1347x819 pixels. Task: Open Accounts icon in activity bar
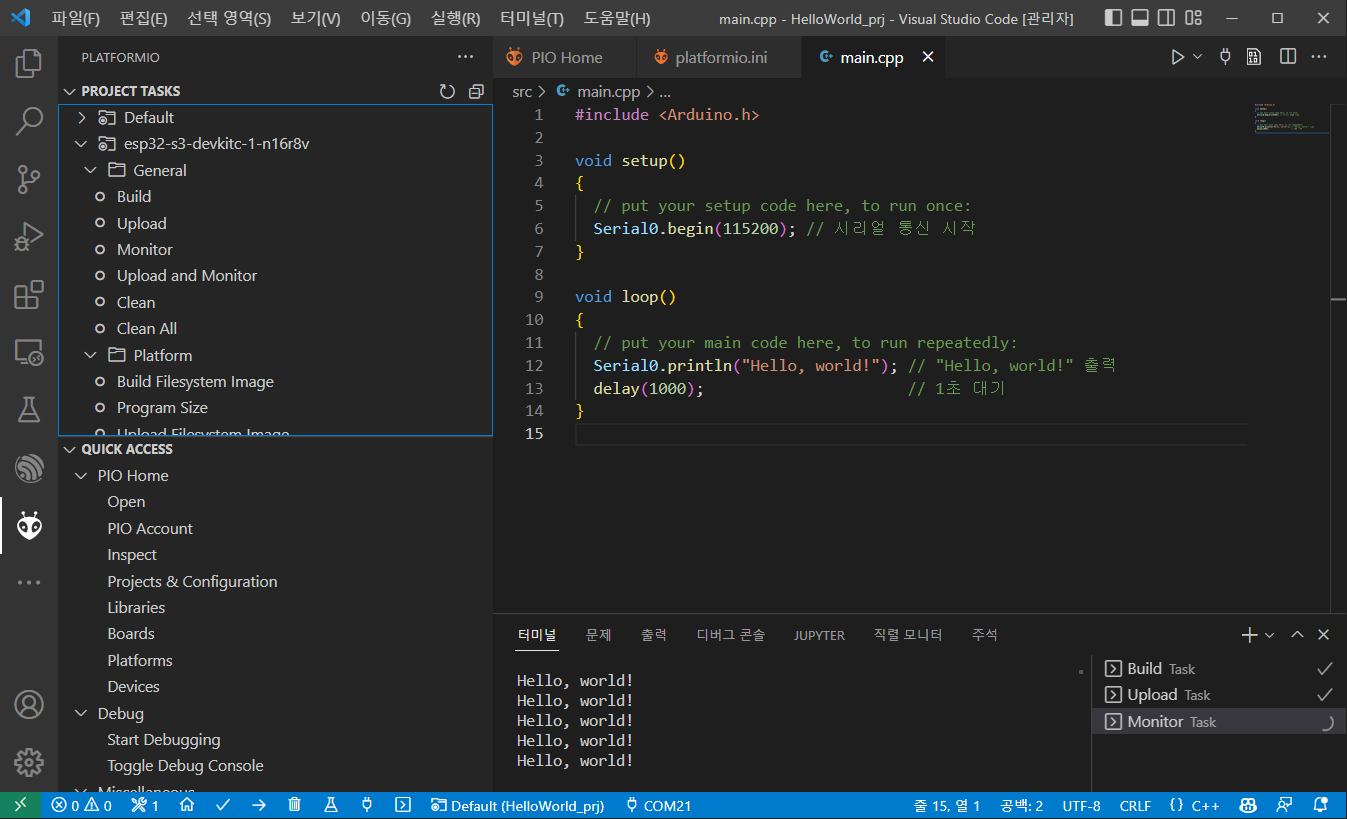point(29,704)
